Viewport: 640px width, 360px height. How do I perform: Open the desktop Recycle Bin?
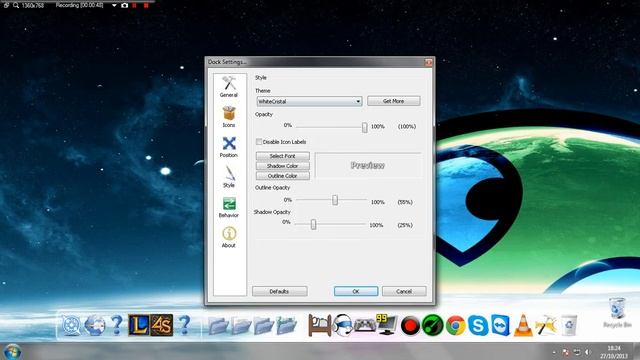617,312
